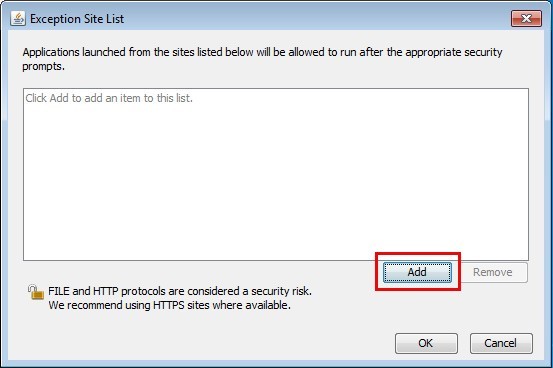Confirm the dialog with OK

pyautogui.click(x=426, y=343)
